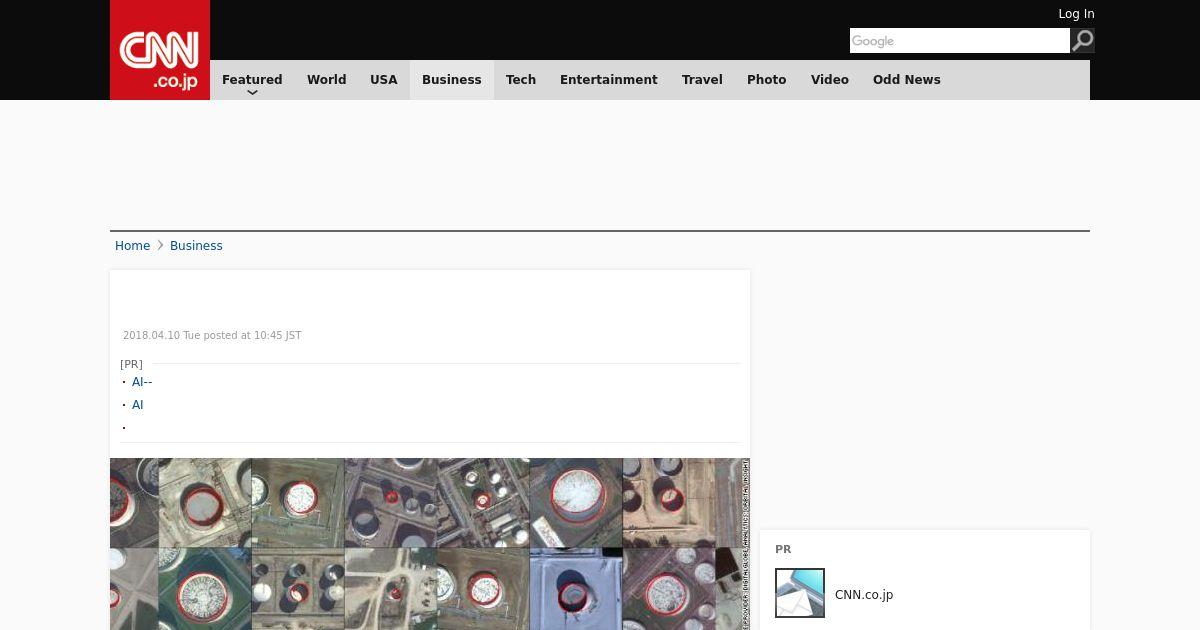Go to the Travel section
The height and width of the screenshot is (630, 1200).
tap(702, 80)
